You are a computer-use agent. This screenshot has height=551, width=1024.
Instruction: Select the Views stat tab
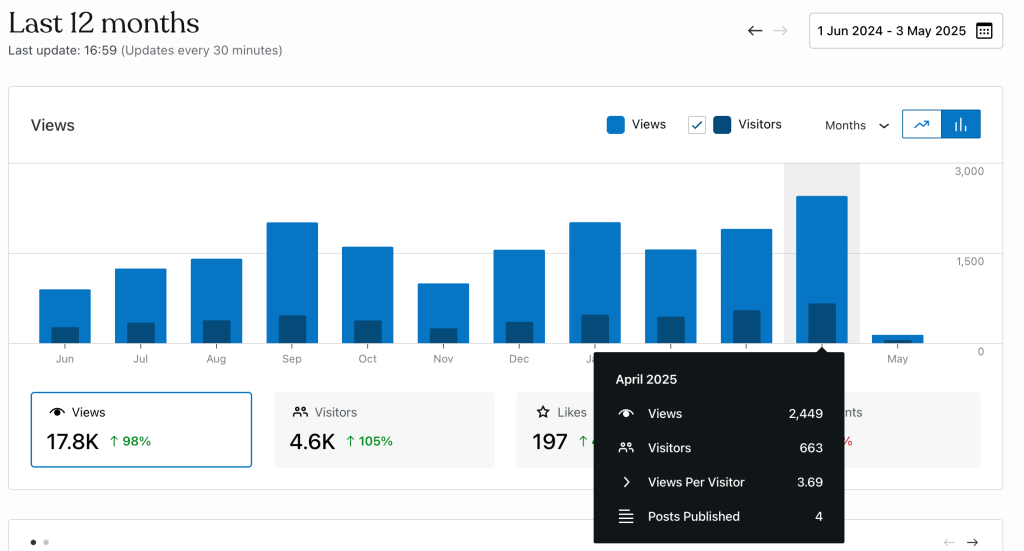(x=141, y=429)
